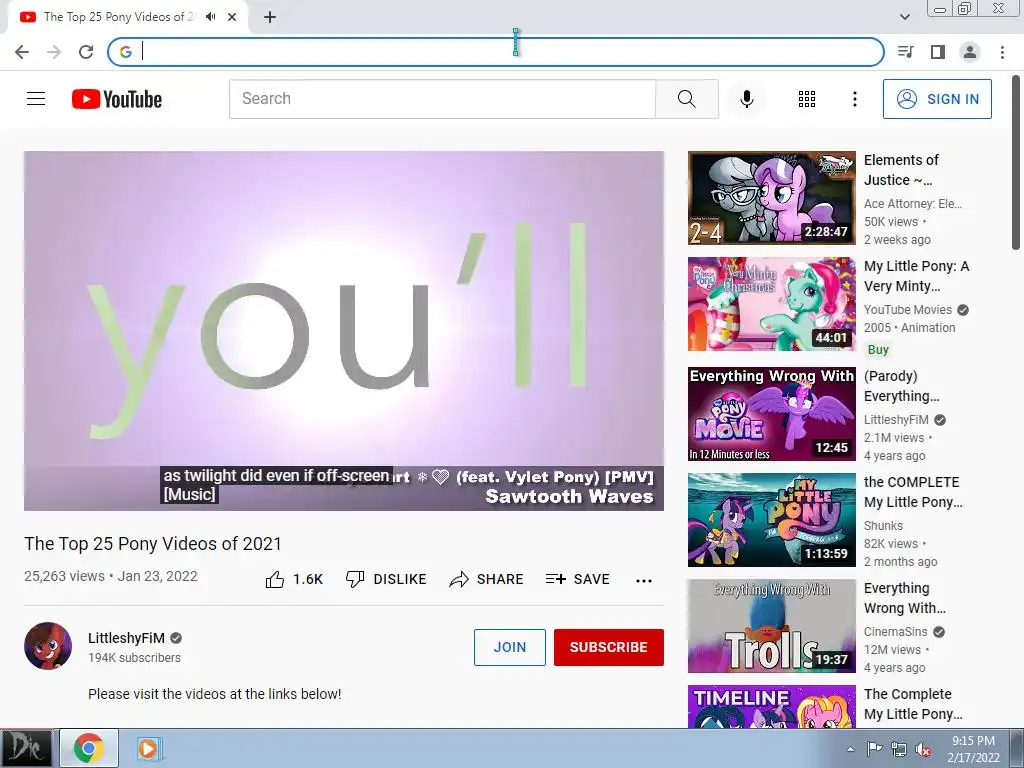SAVE video to a playlist
This screenshot has height=768, width=1024.
[577, 579]
